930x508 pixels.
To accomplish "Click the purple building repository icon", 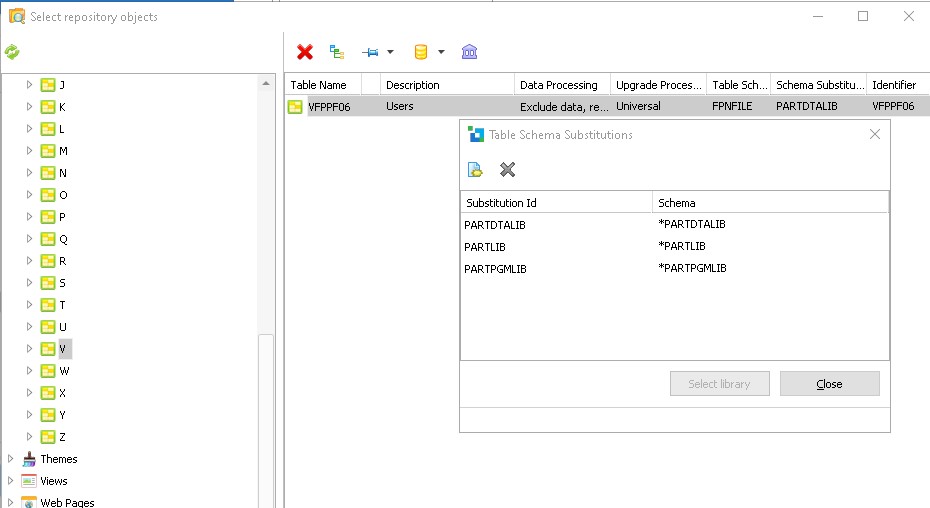I will click(x=469, y=52).
